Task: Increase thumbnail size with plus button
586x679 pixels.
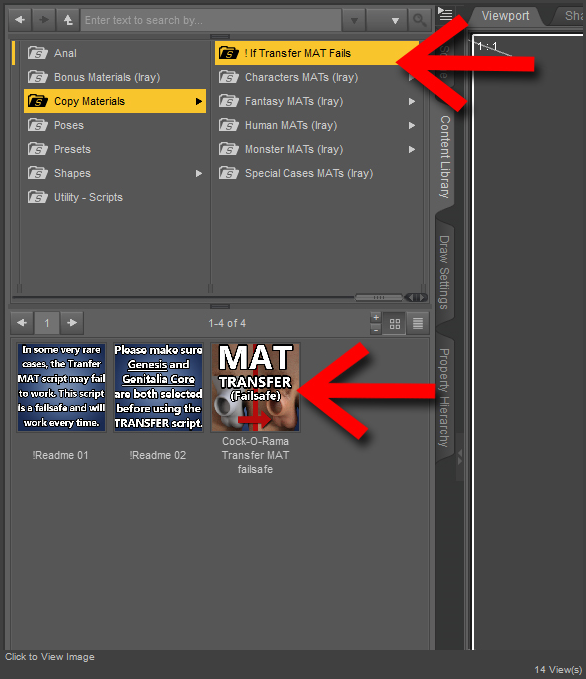Action: coord(376,317)
